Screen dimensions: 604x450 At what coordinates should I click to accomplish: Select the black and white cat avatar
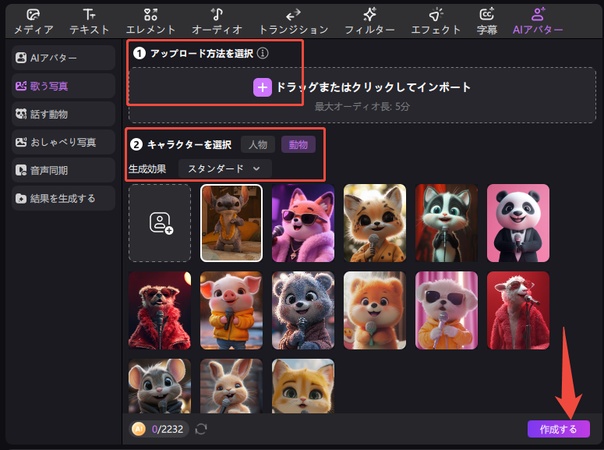[x=446, y=223]
